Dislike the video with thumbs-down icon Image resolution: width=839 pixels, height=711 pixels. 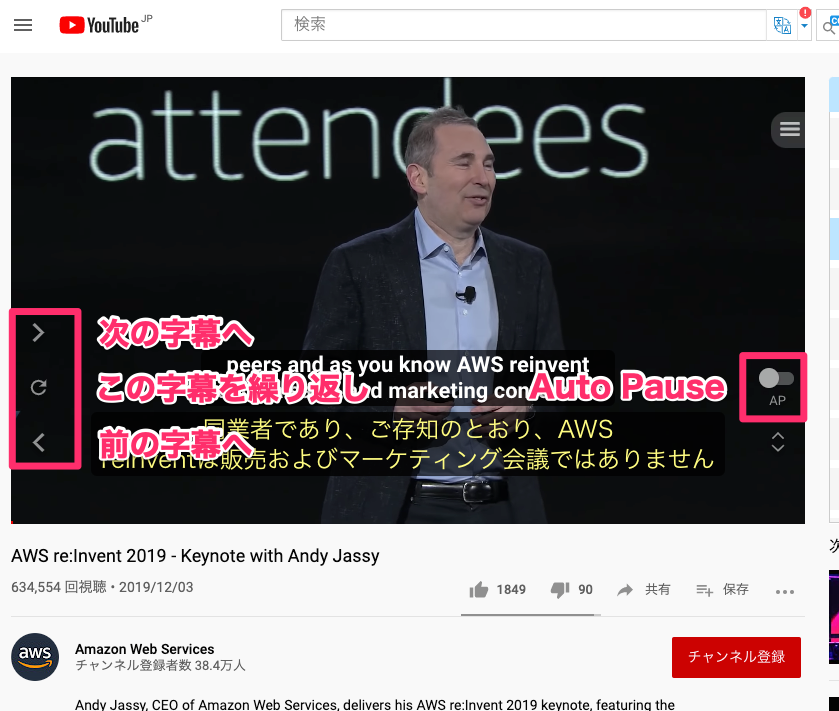tap(560, 590)
